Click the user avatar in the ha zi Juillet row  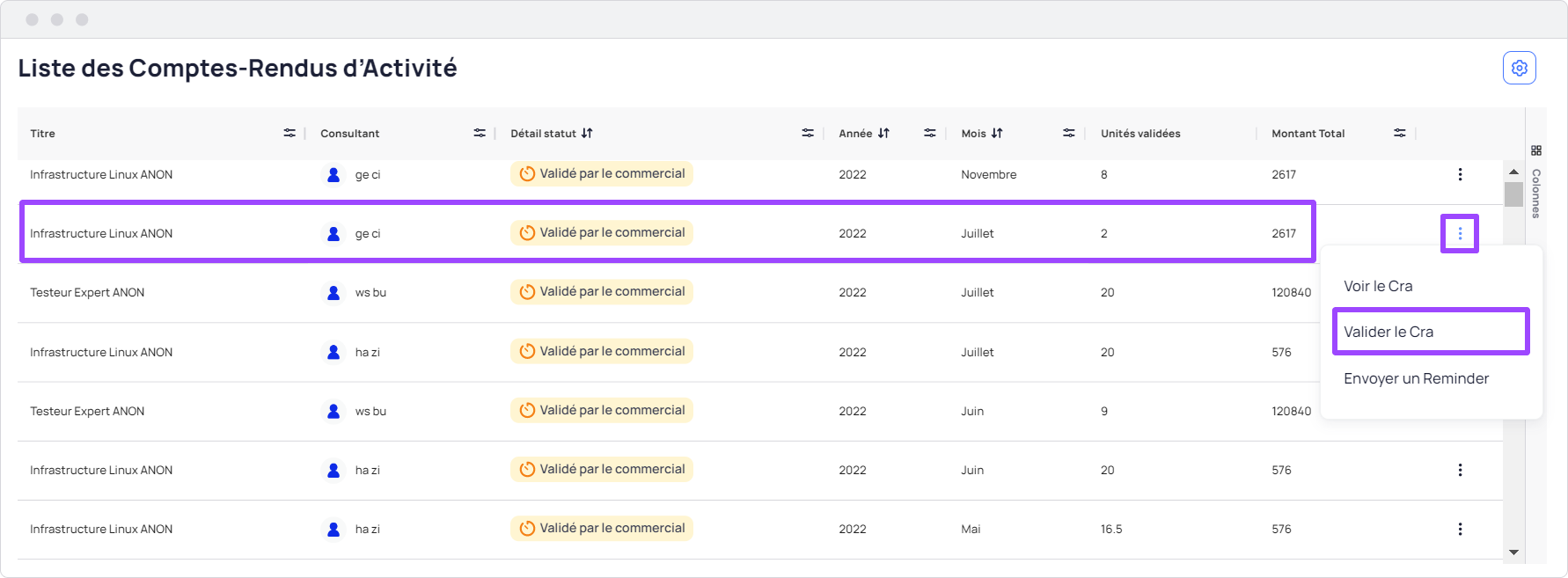point(333,352)
